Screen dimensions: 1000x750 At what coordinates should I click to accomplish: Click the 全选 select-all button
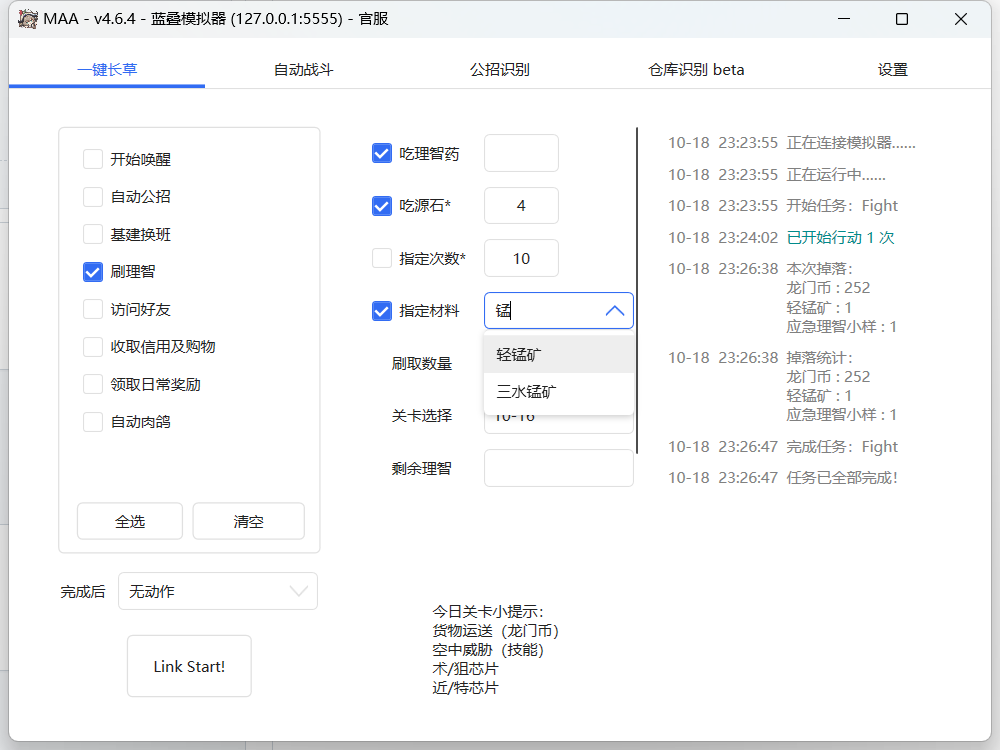pyautogui.click(x=129, y=520)
